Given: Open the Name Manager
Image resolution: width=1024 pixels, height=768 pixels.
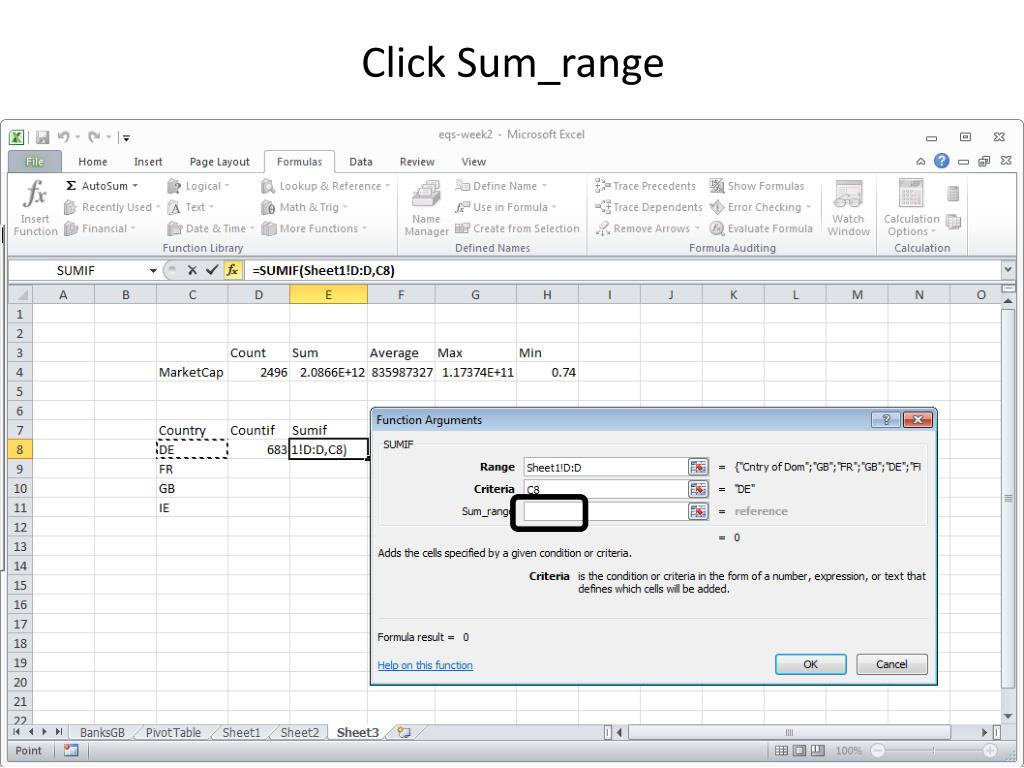Looking at the screenshot, I should (x=426, y=208).
